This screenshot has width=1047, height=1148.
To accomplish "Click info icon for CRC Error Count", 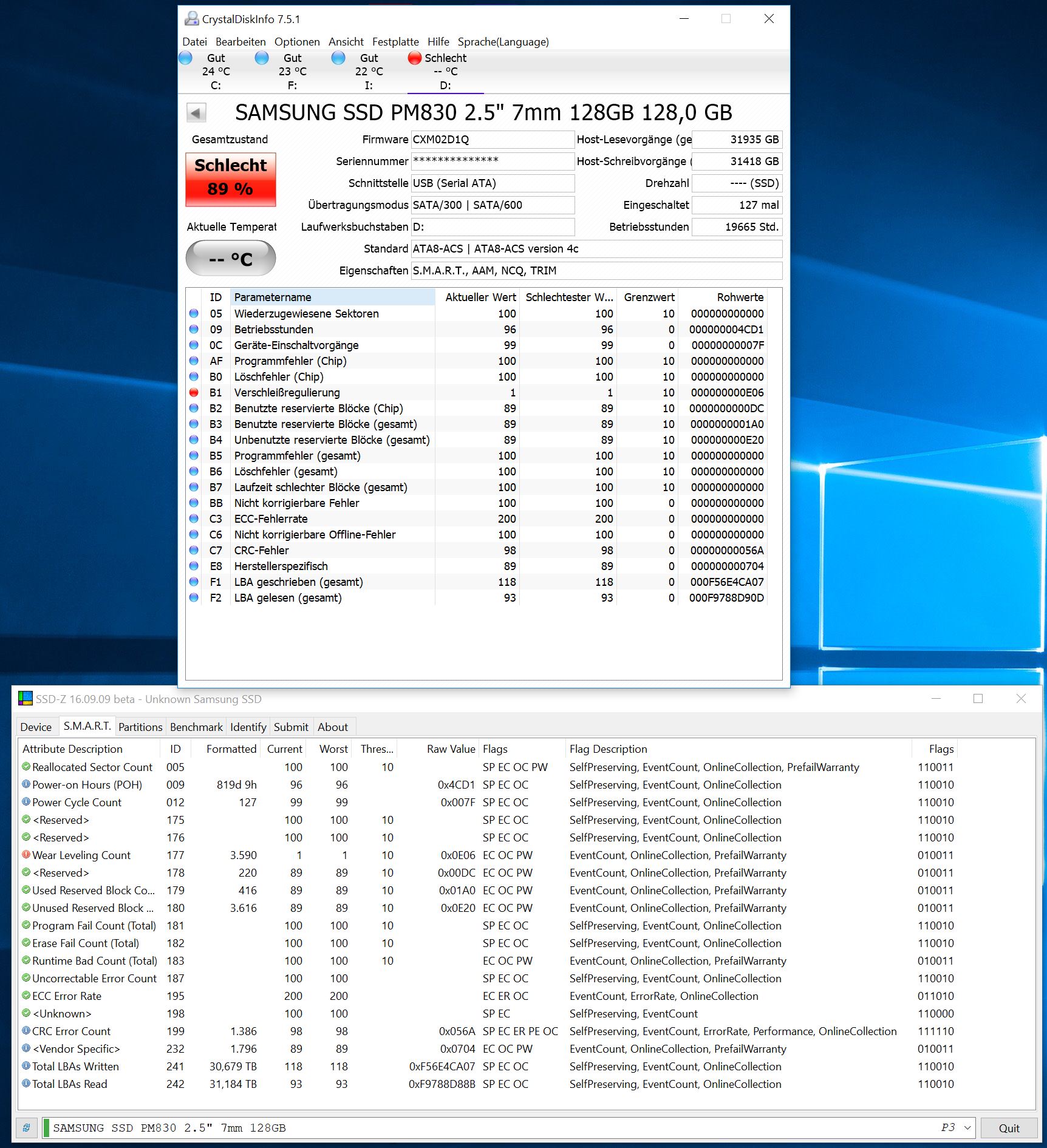I will coord(26,1031).
